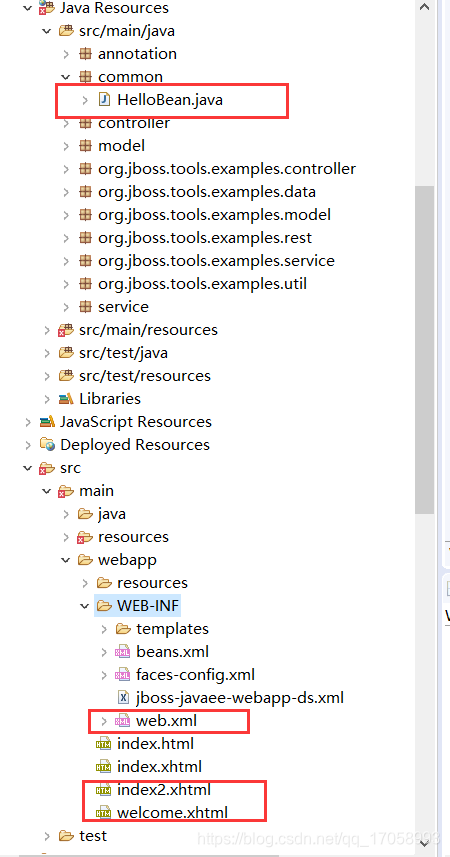Select the Libraries node label
The image size is (450, 857).
point(110,398)
